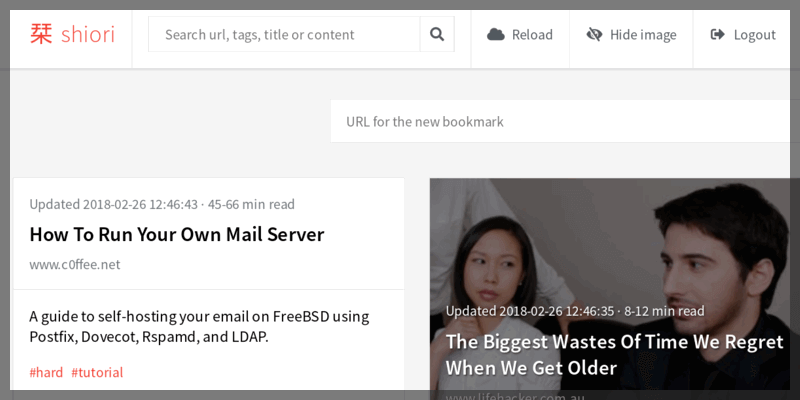Focus the search url, tags, title field
The image size is (800, 400).
[284, 35]
